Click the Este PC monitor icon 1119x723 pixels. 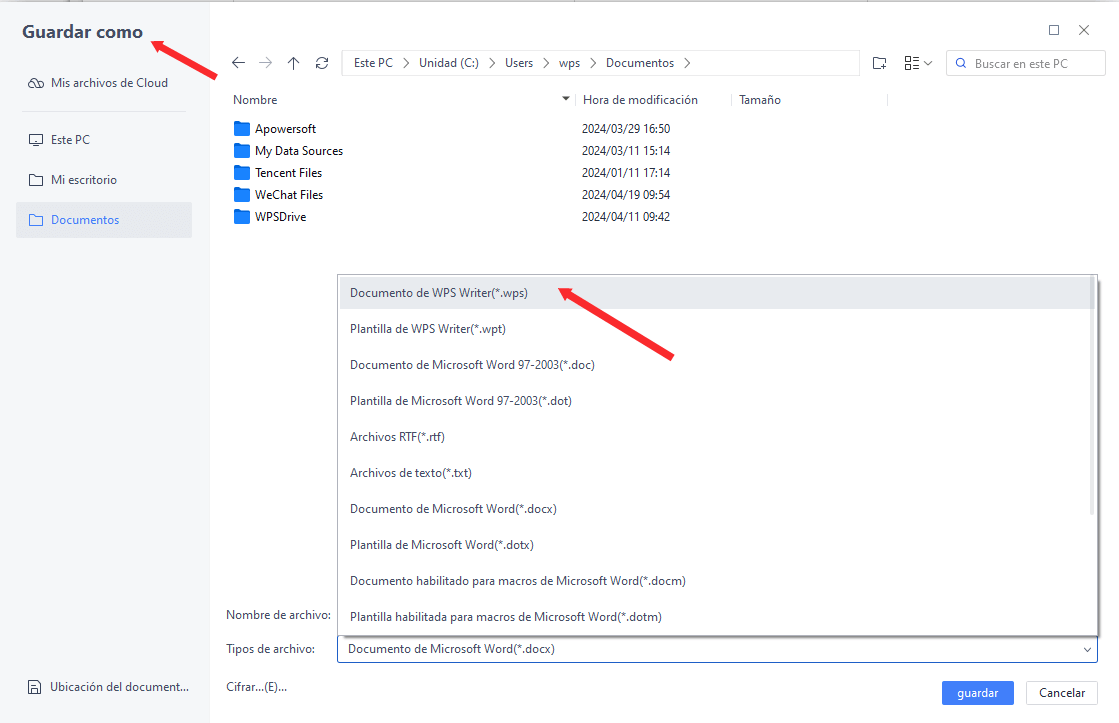click(x=36, y=140)
